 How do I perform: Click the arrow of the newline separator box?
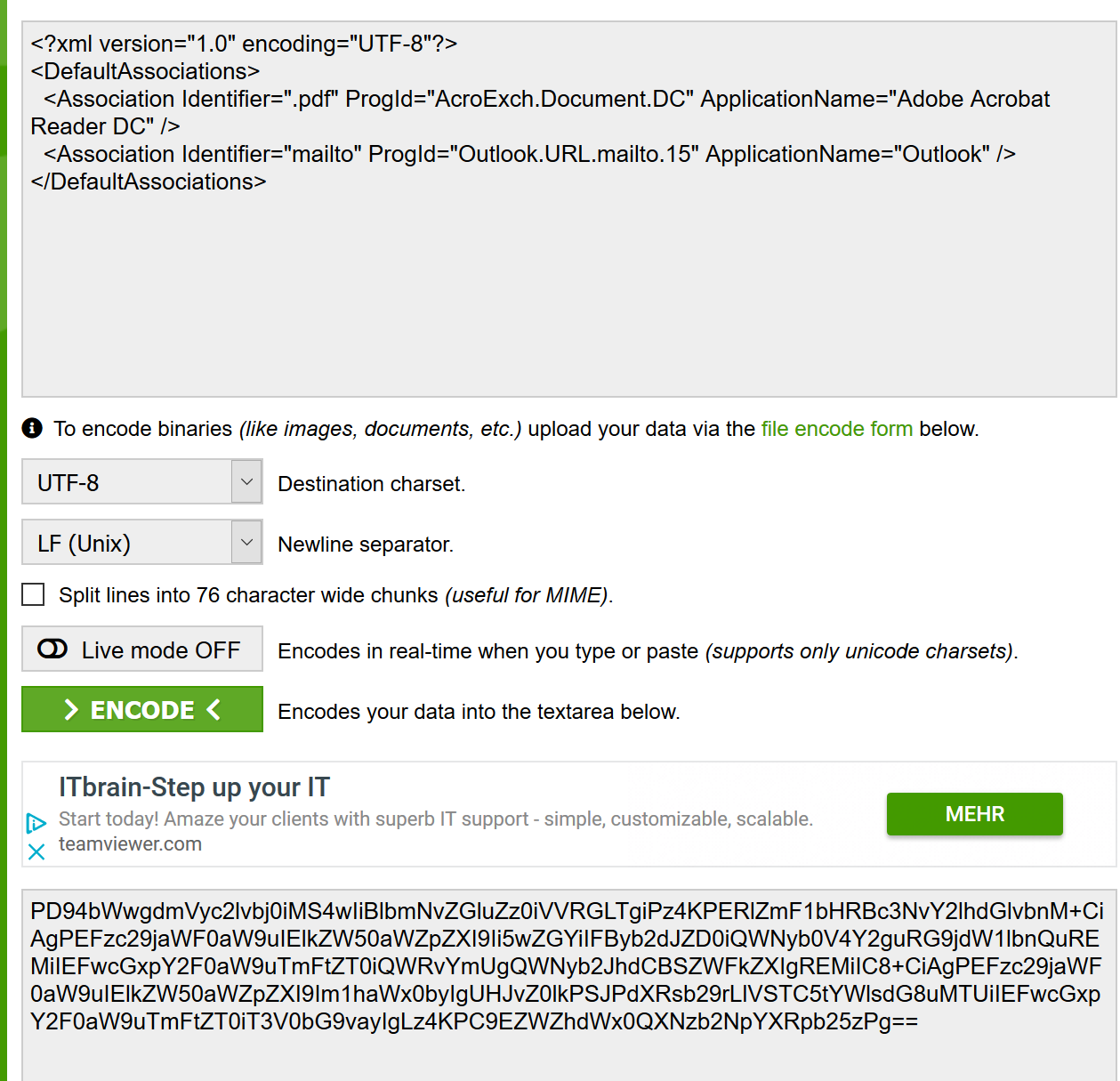point(246,542)
